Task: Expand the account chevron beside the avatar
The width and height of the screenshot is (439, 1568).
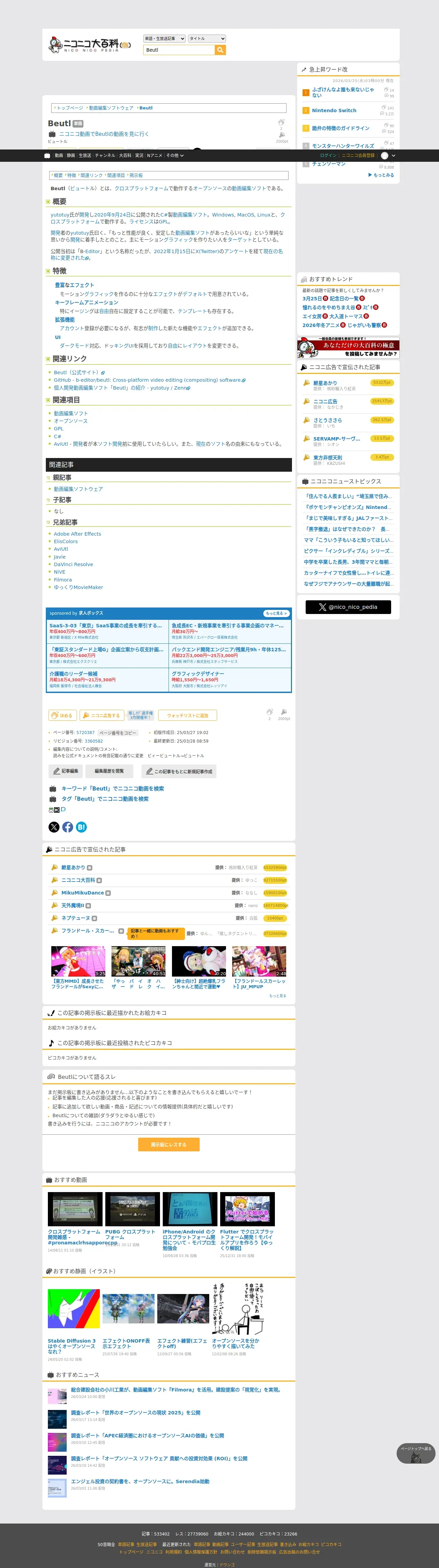Action: [x=394, y=155]
